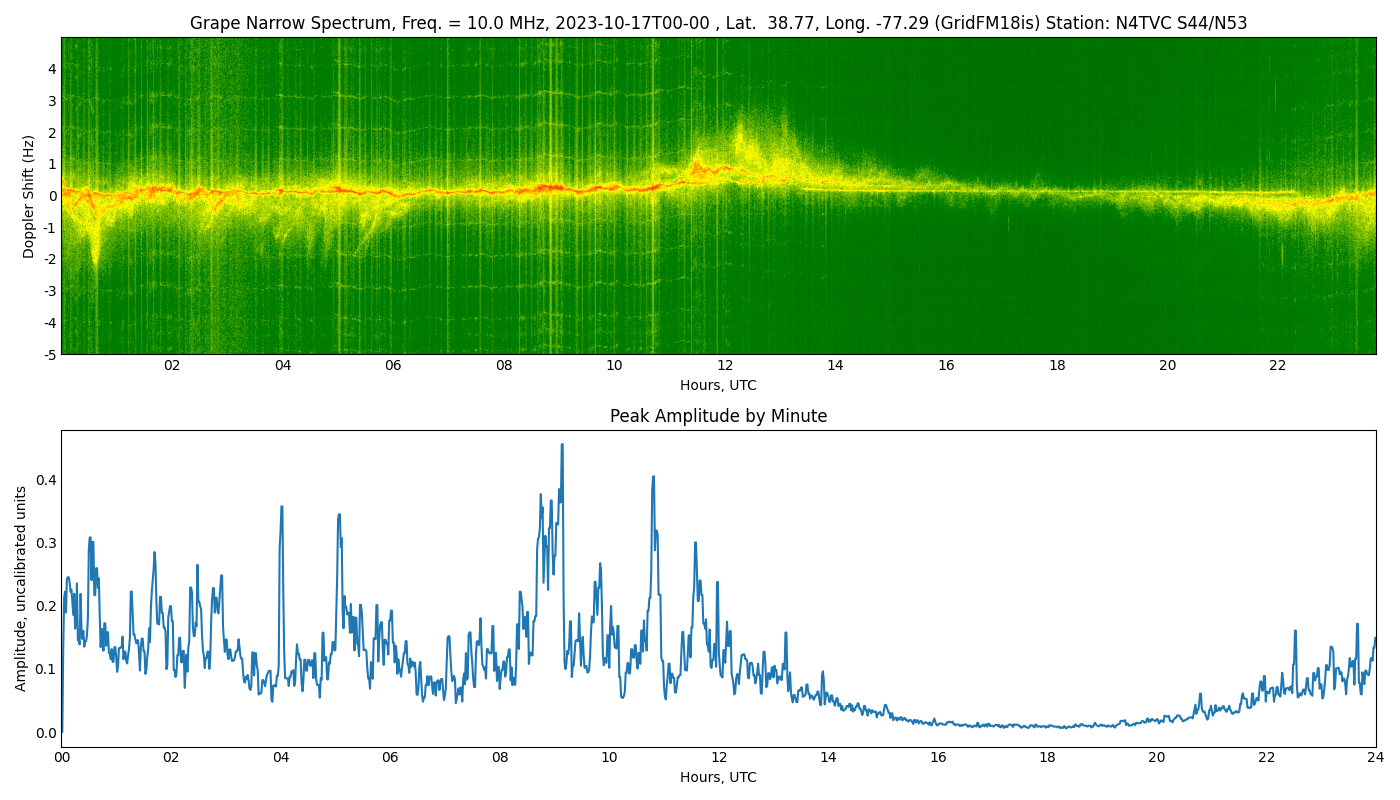Click the "Doppler Shift (Hz)" axis label
1400x800 pixels.
tap(29, 196)
